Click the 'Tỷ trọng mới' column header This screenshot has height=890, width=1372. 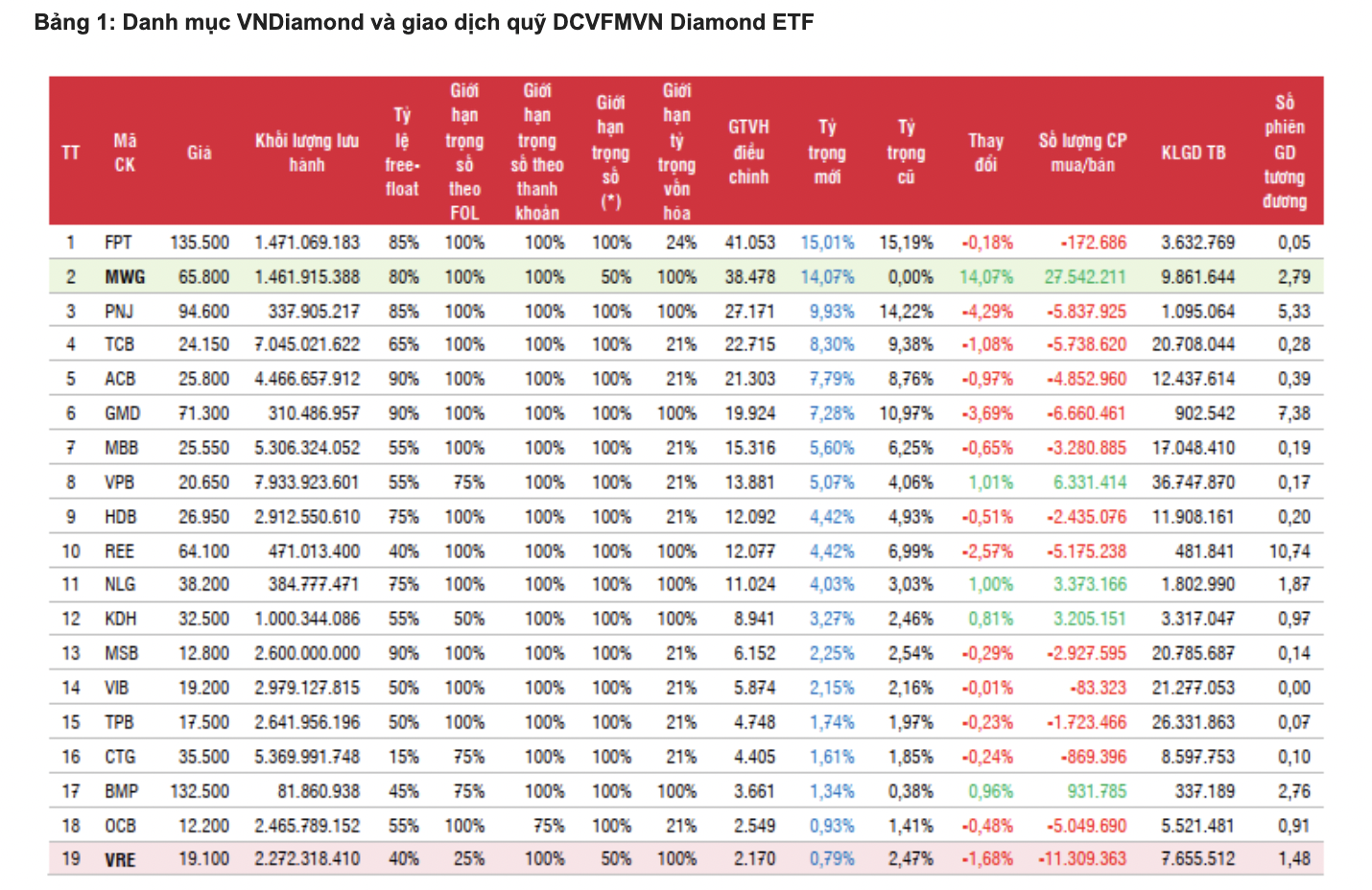tap(827, 152)
